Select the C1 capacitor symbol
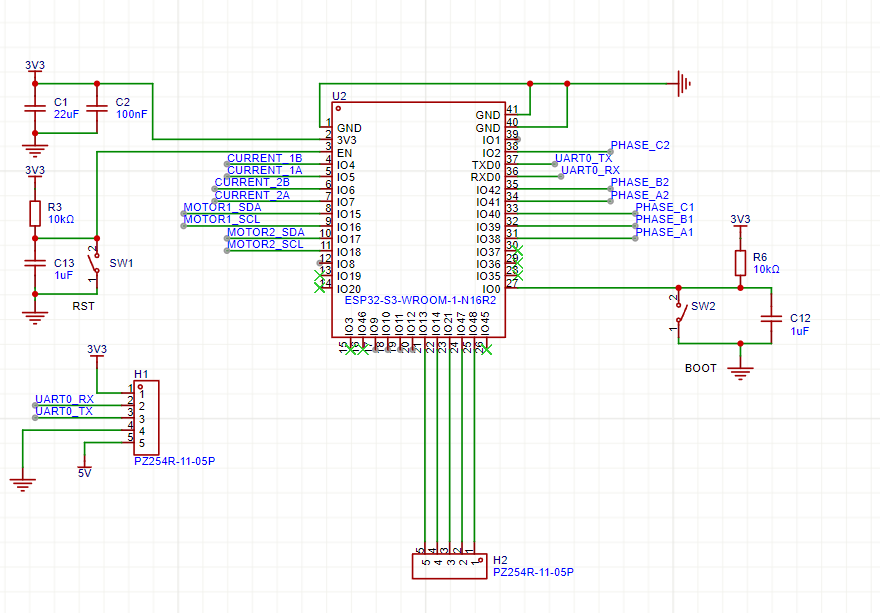This screenshot has width=880, height=613. click(x=35, y=108)
